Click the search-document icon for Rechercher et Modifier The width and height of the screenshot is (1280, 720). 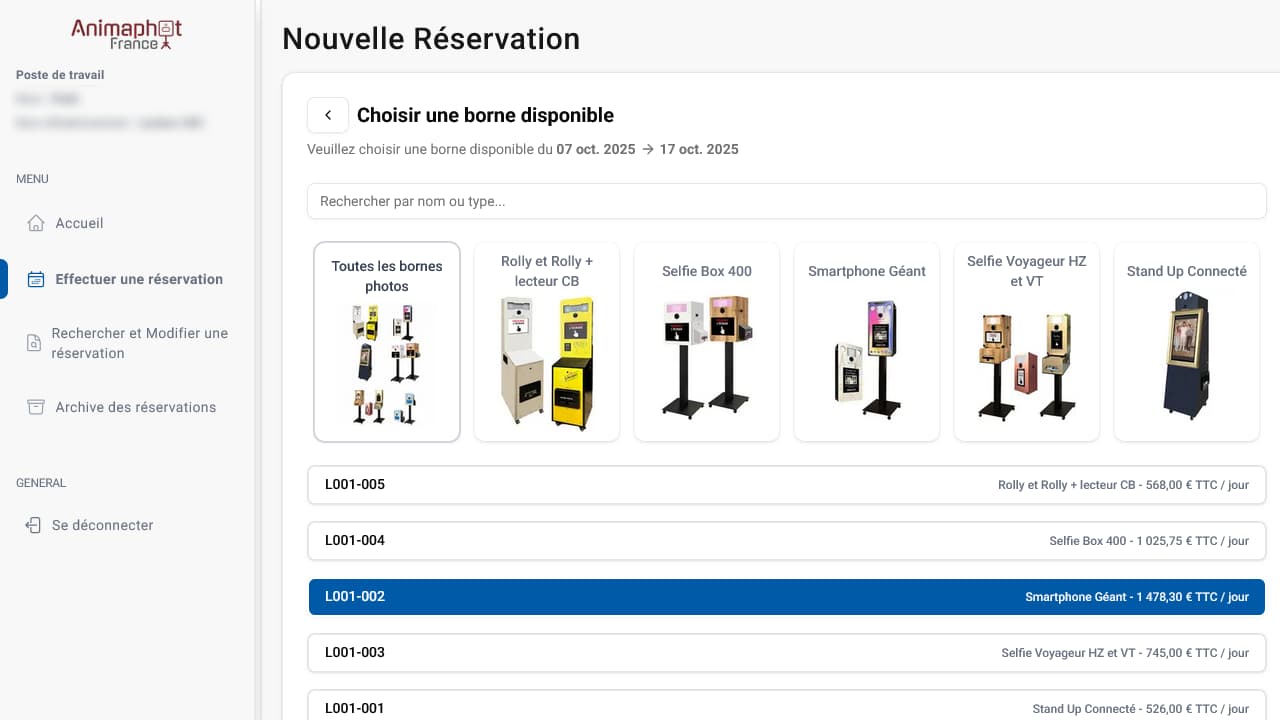[34, 343]
